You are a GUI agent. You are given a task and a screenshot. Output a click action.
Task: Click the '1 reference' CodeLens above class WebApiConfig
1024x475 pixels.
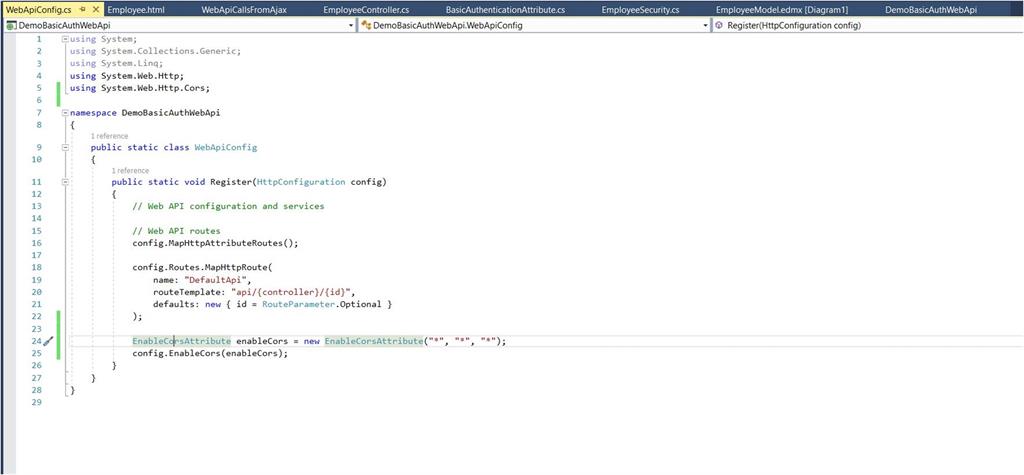click(x=109, y=136)
